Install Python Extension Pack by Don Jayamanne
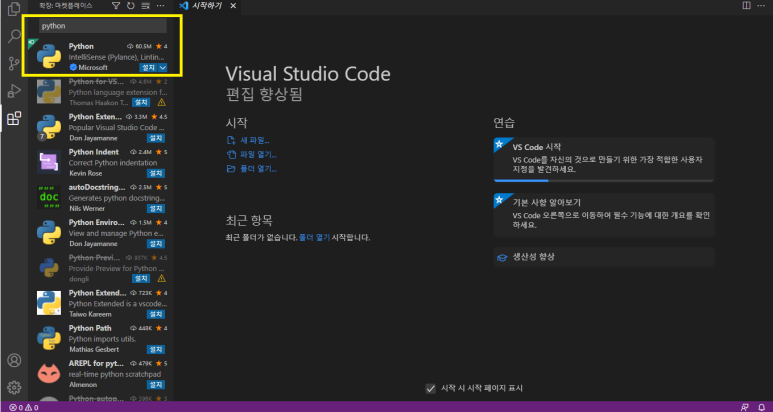Screen dimensions: 773x412 tap(156, 138)
